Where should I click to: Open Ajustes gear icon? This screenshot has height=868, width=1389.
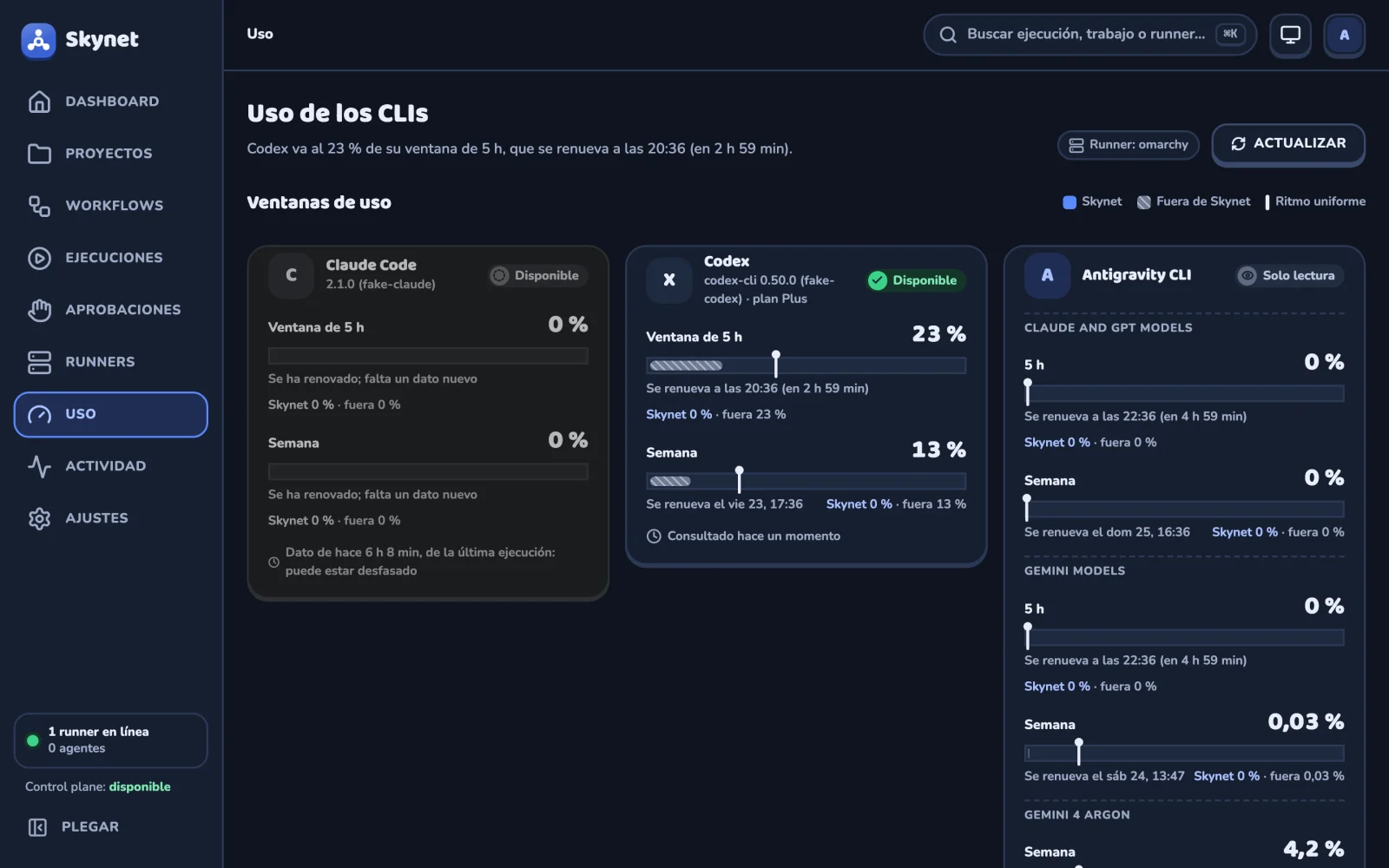(x=39, y=518)
